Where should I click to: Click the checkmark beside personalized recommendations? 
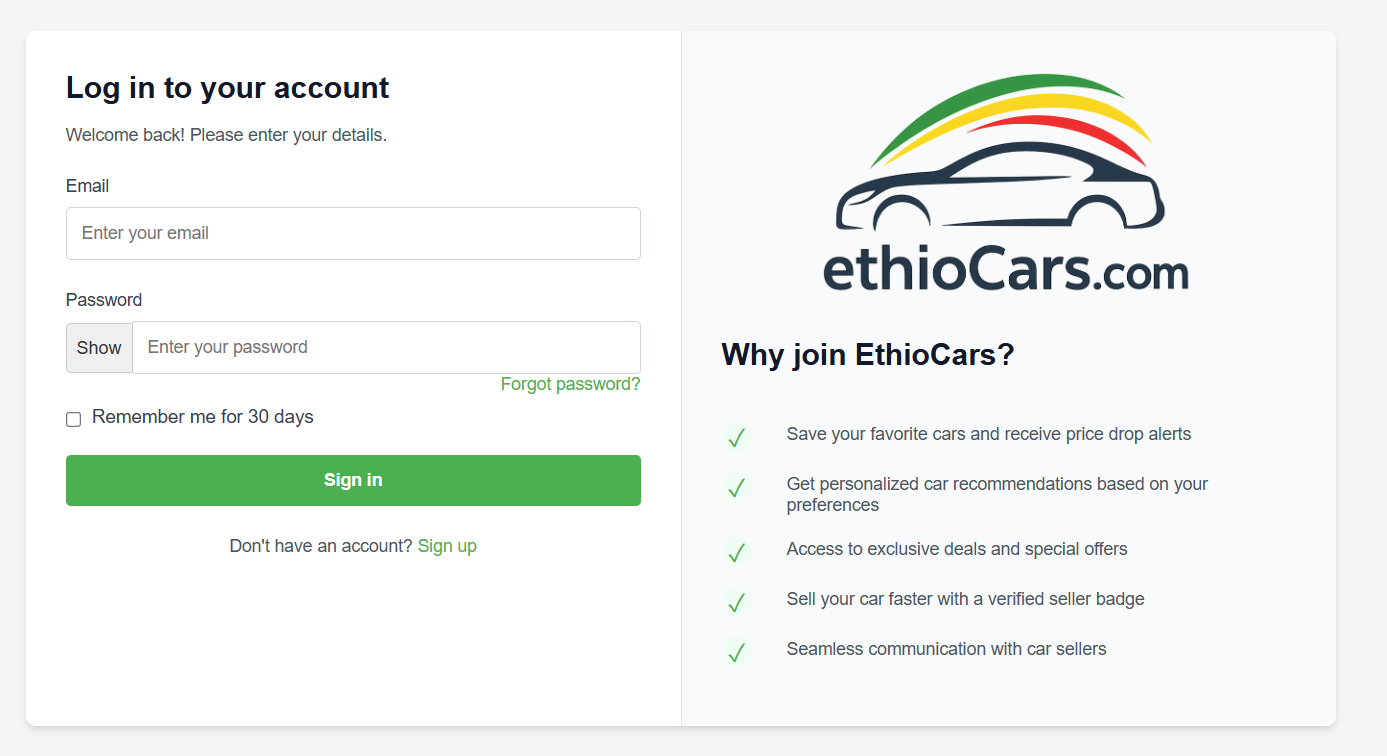click(737, 487)
